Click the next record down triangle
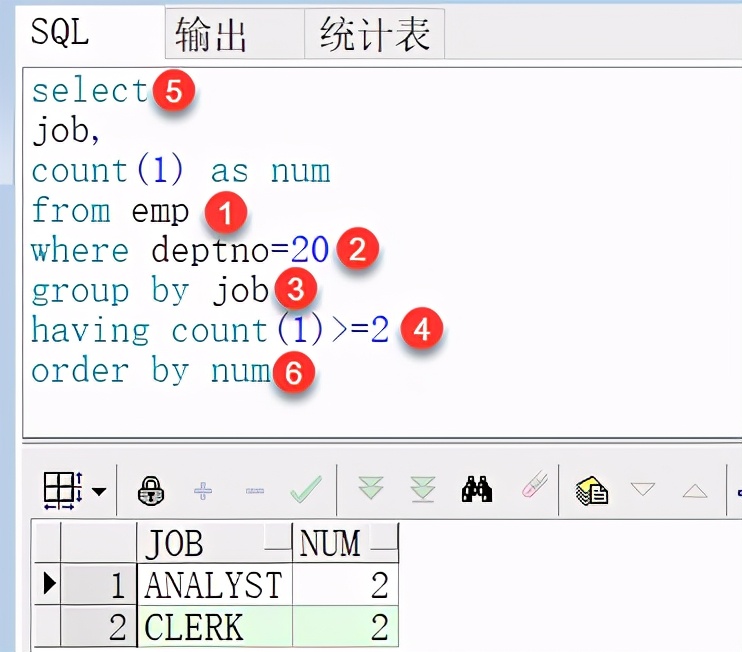The height and width of the screenshot is (652, 742). click(643, 489)
